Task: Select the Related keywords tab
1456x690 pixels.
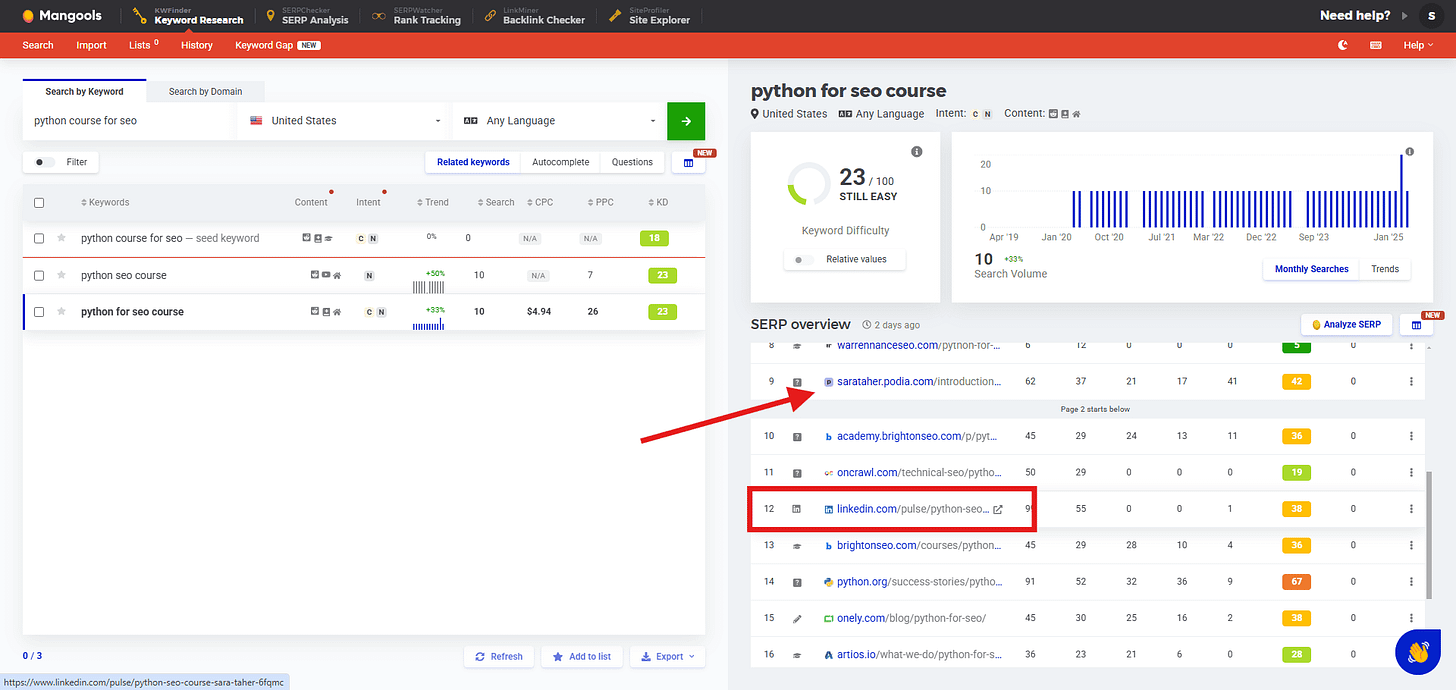Action: [x=473, y=162]
